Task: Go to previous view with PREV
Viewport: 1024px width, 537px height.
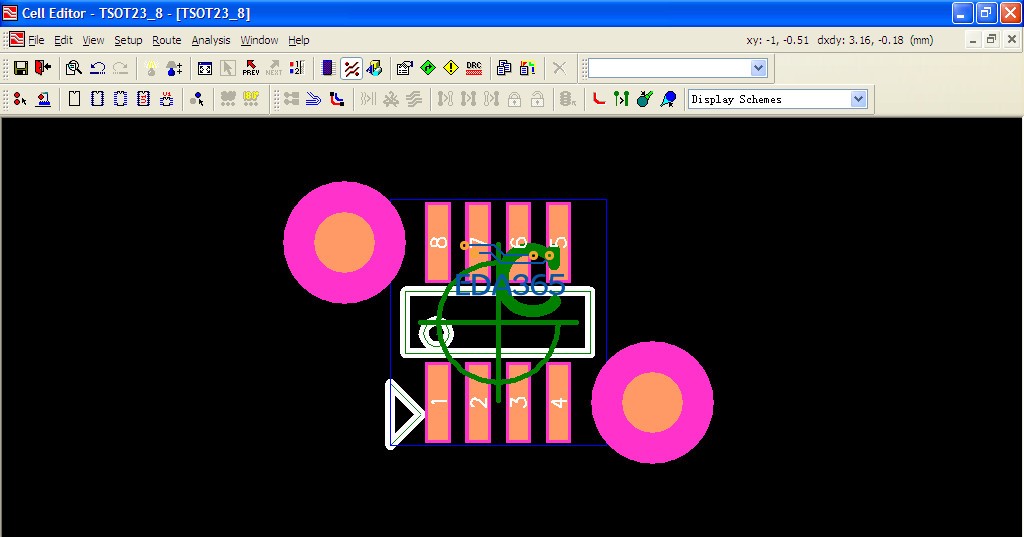Action: [x=251, y=68]
